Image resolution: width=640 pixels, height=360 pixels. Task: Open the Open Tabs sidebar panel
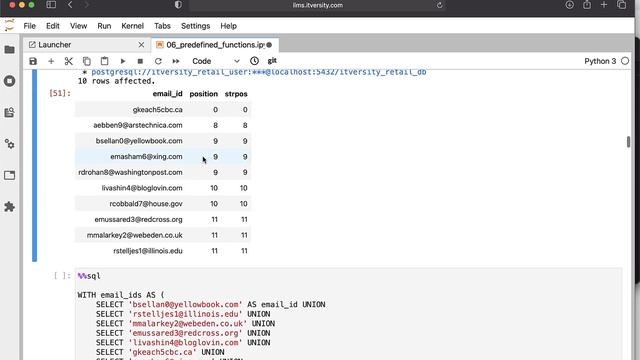point(9,175)
